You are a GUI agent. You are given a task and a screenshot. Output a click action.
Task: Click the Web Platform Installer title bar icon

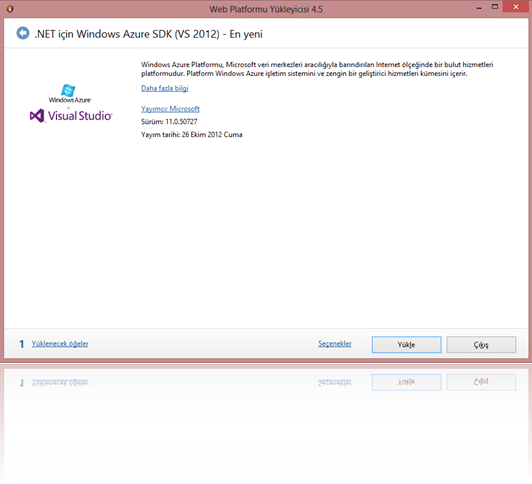[x=10, y=8]
